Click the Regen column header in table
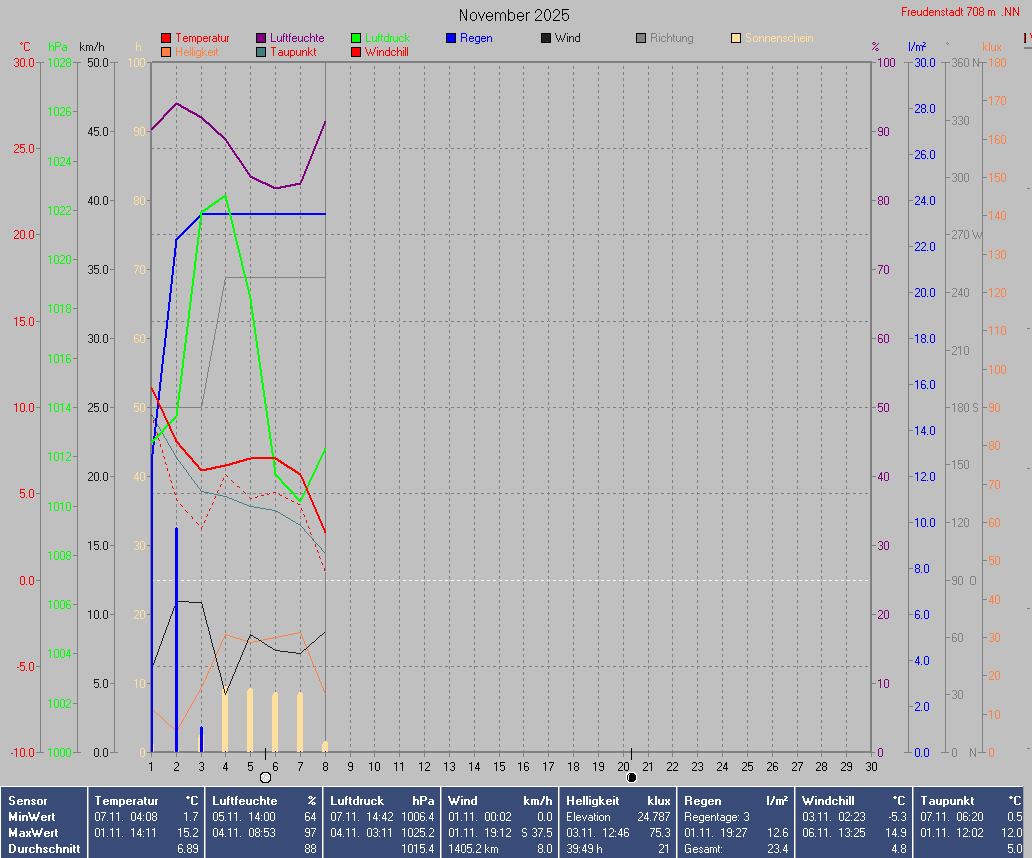Viewport: 1032px width, 858px height. click(701, 801)
